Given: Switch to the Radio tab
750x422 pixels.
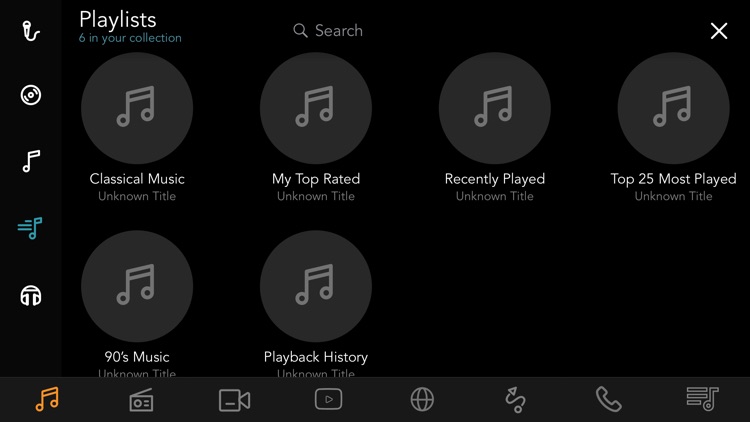Looking at the screenshot, I should 141,400.
